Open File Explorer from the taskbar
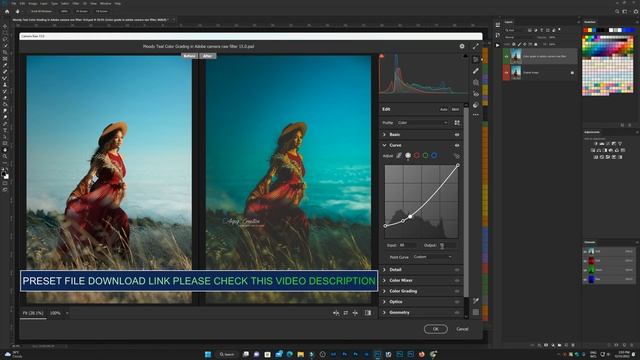 [x=300, y=354]
